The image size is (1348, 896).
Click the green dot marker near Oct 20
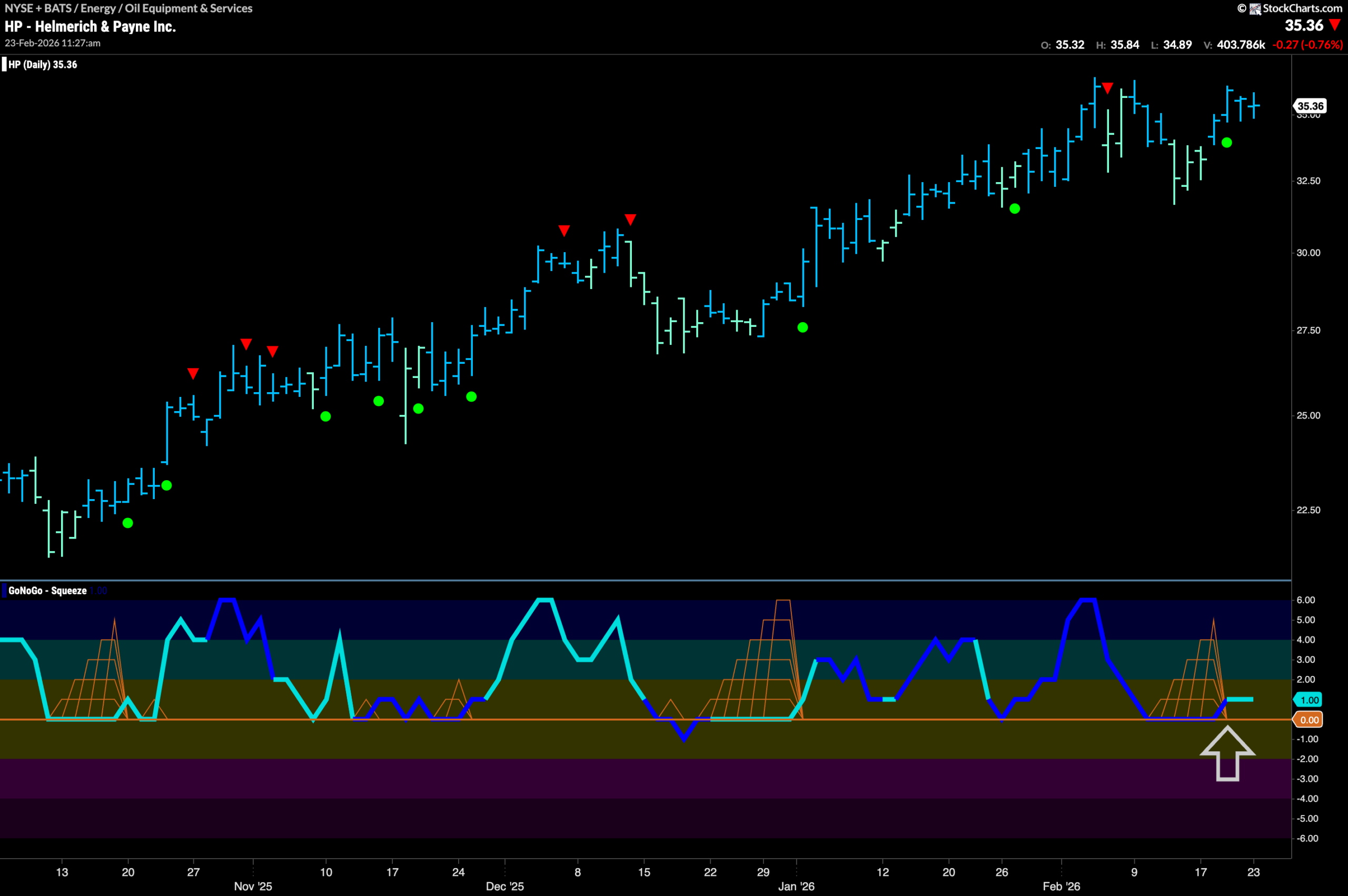point(128,523)
